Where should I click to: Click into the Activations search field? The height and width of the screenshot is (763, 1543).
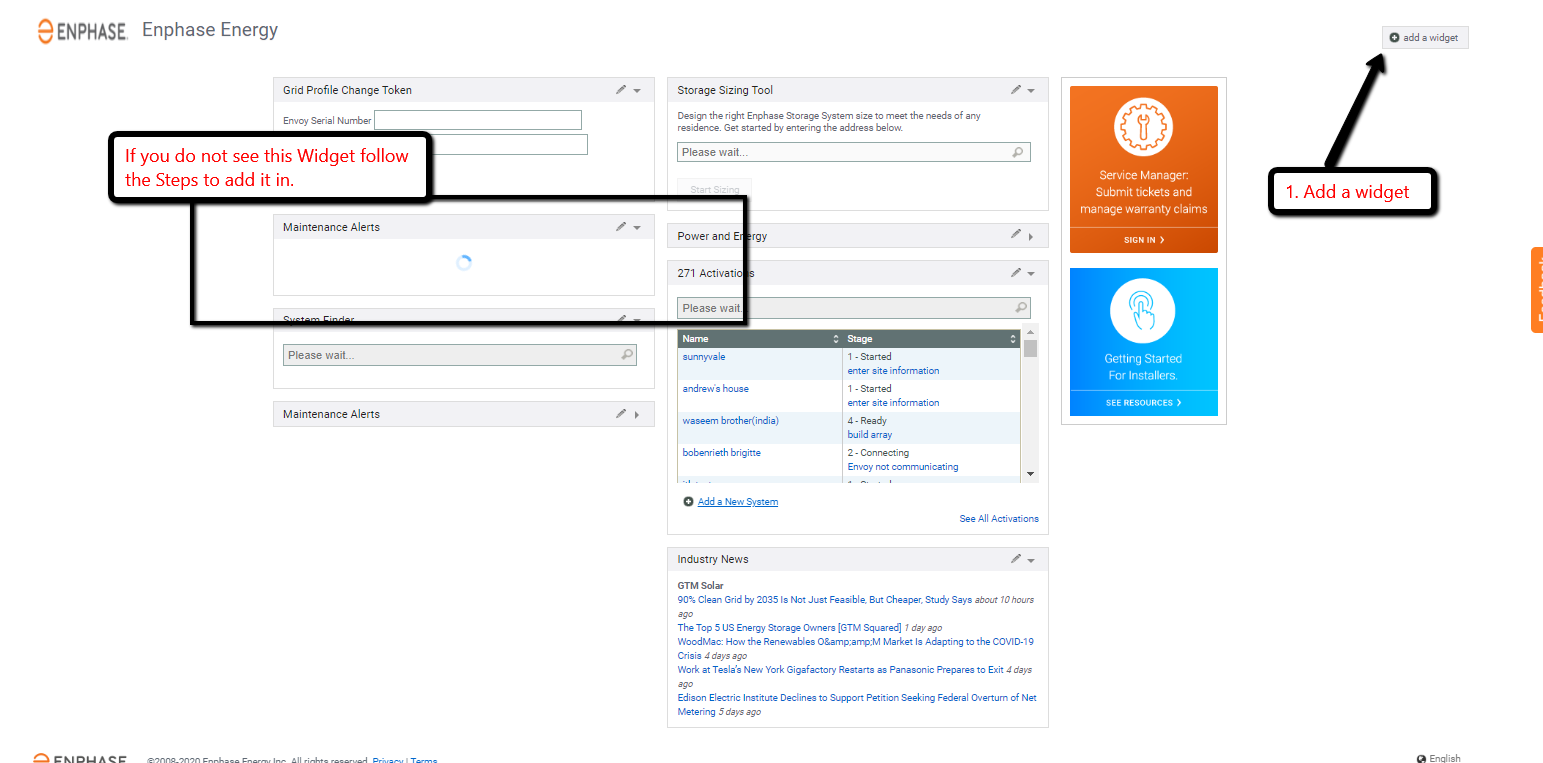(854, 308)
